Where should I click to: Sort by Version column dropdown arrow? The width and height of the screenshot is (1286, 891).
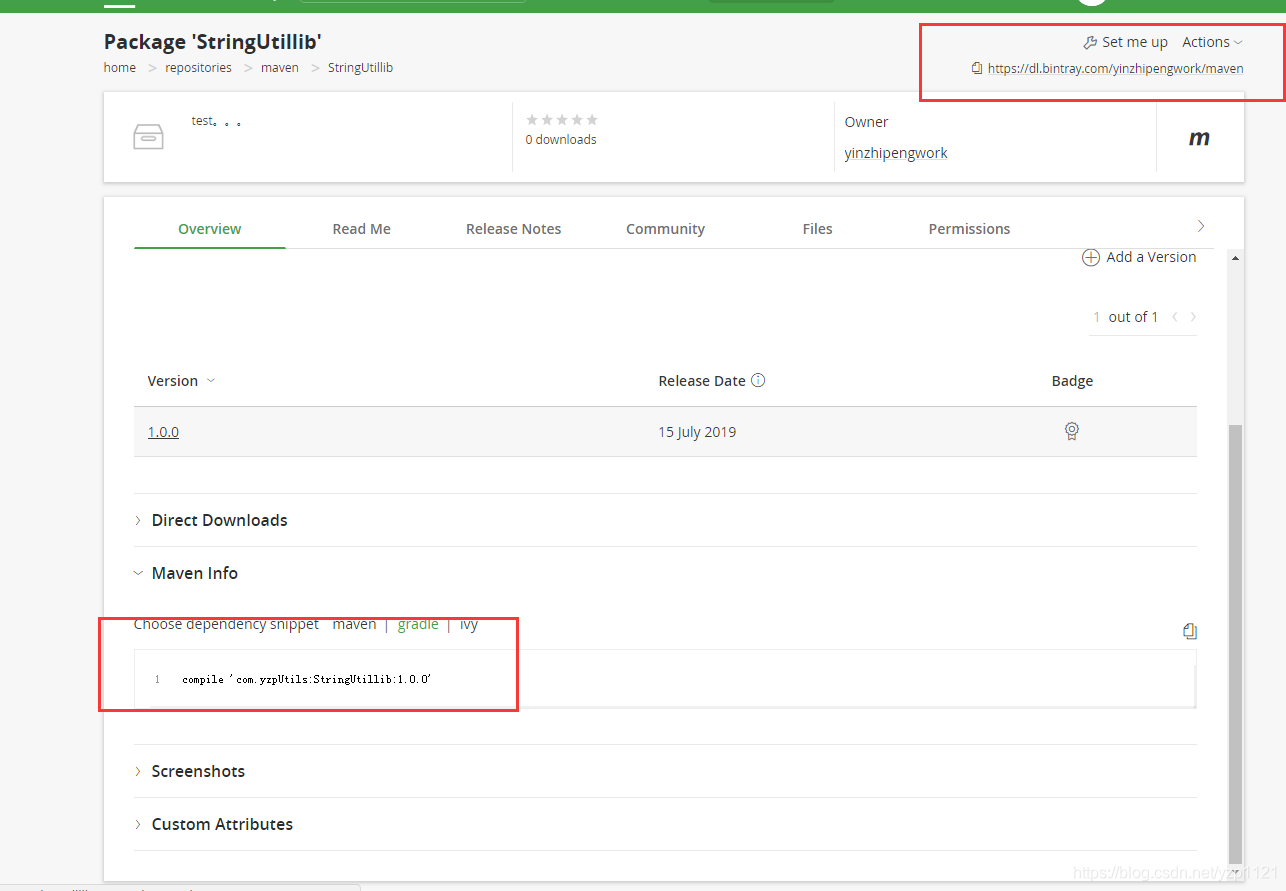pyautogui.click(x=211, y=381)
